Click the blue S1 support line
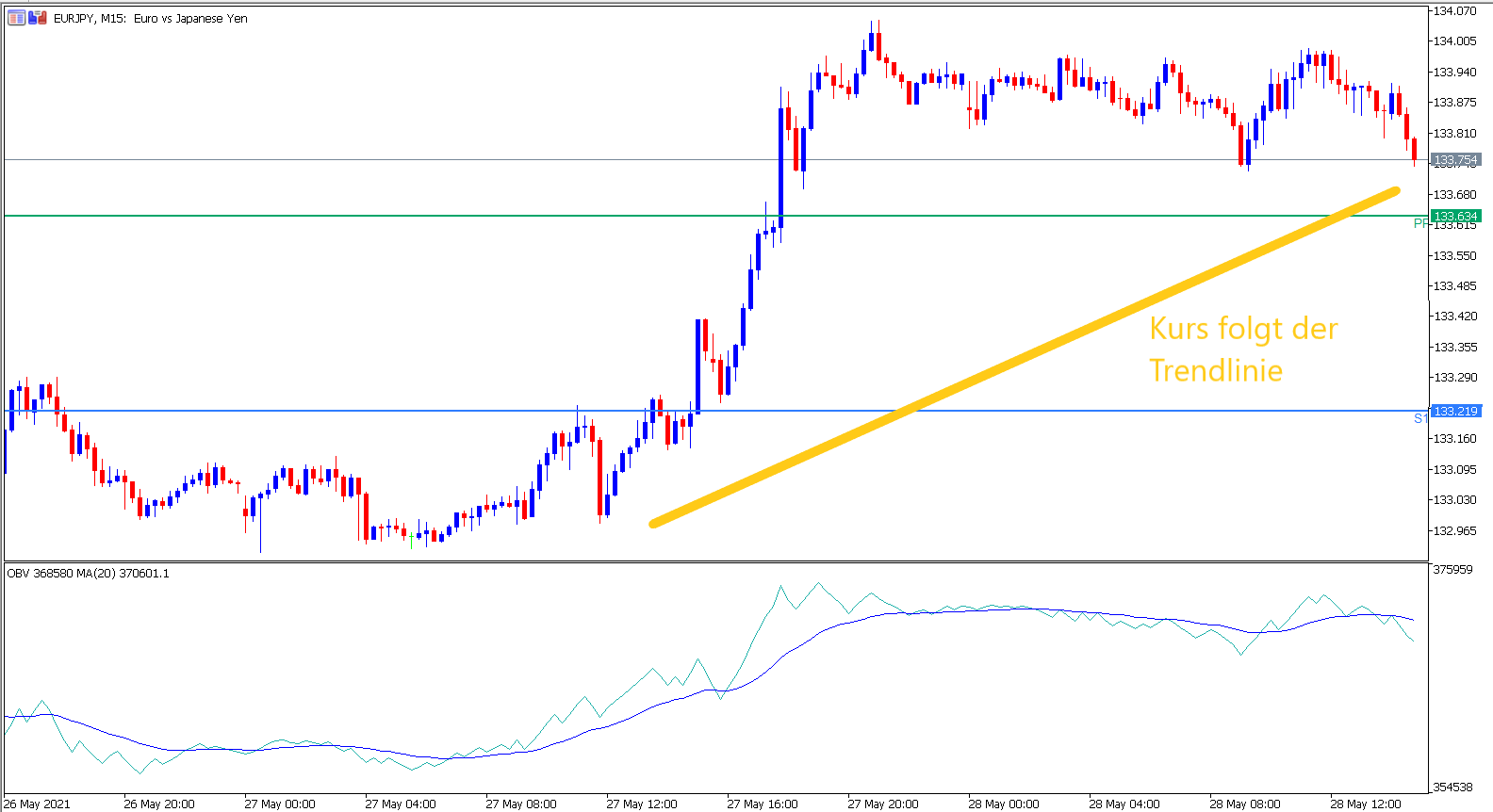Screen dimensions: 1493x812 tap(716, 411)
